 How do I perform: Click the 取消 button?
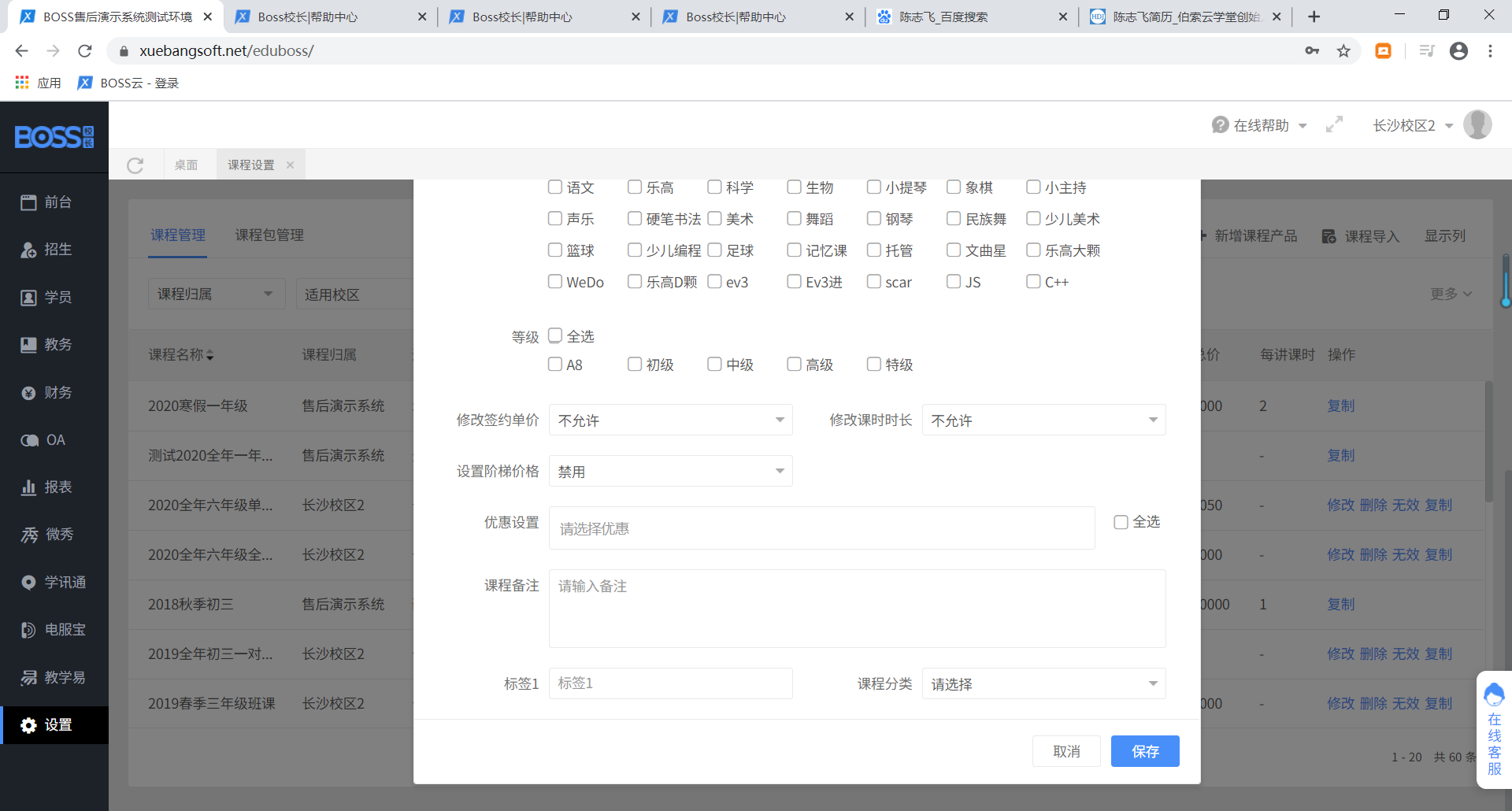1066,751
